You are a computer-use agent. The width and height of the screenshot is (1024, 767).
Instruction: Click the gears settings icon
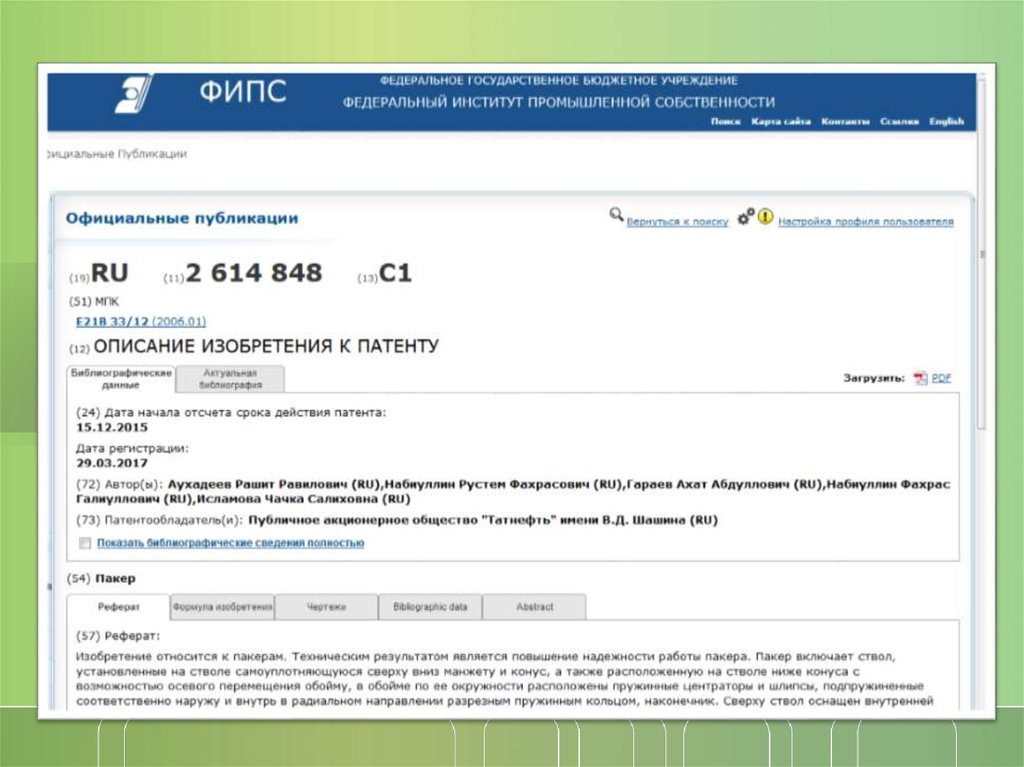745,217
